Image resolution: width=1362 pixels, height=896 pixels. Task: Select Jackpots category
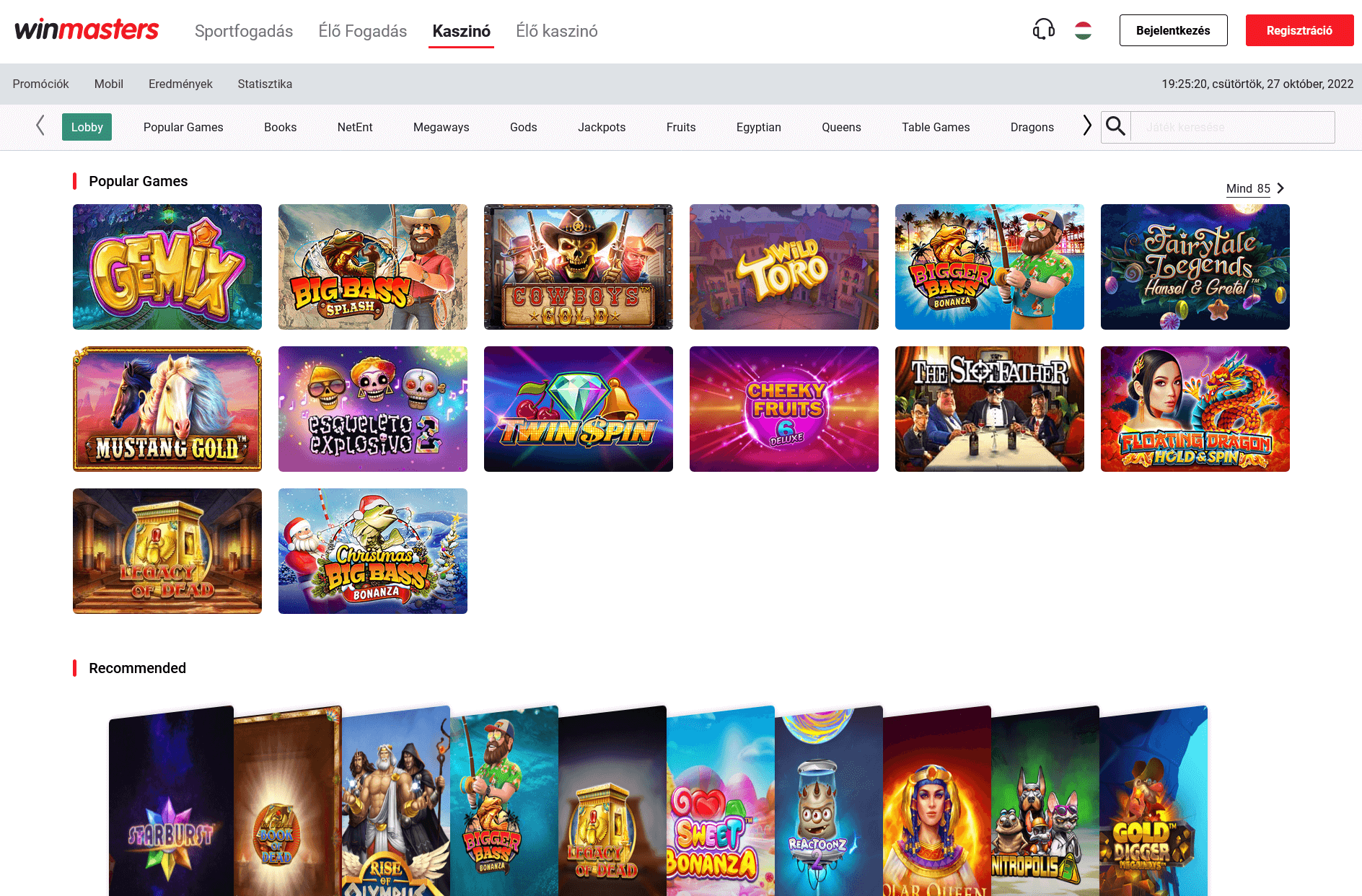click(x=602, y=127)
